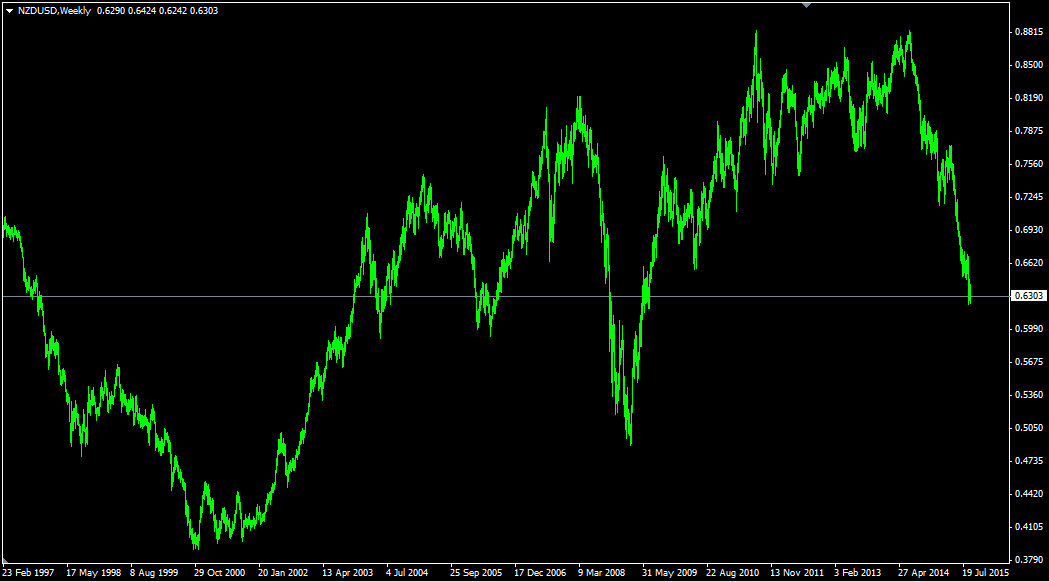
Task: Click the 0.8500 price level label
Action: [1029, 65]
